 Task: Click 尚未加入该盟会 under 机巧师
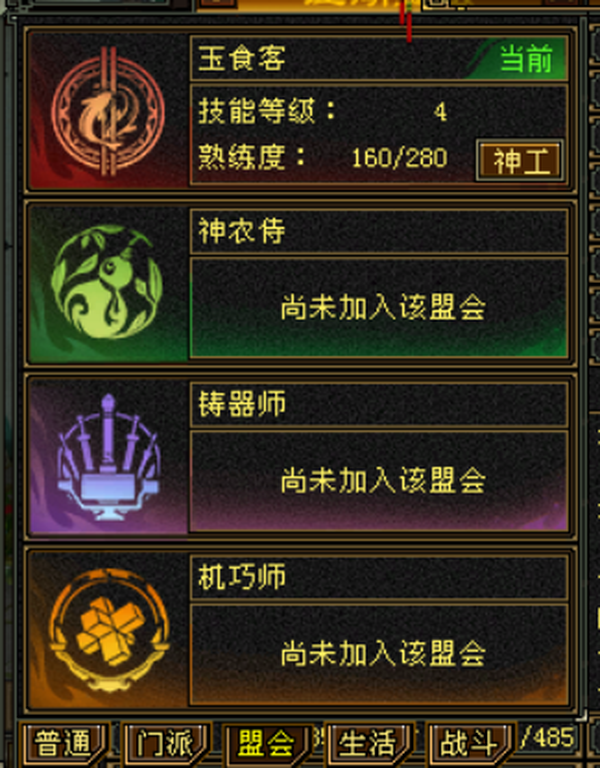(383, 653)
